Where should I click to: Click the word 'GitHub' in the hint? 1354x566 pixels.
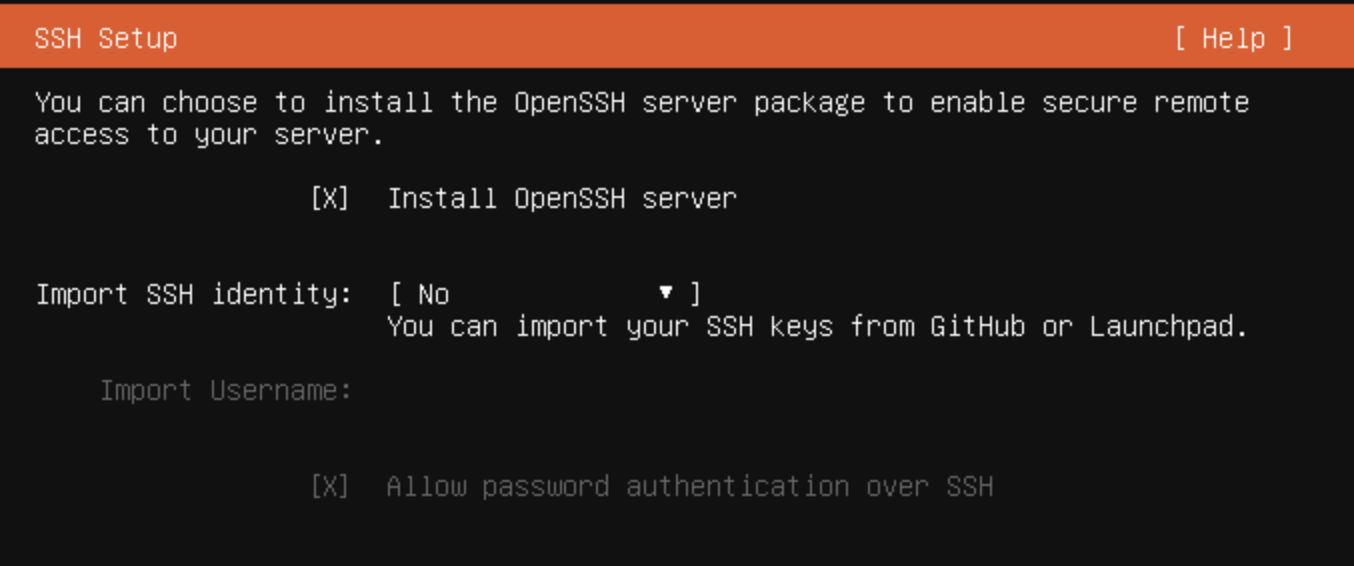click(977, 326)
